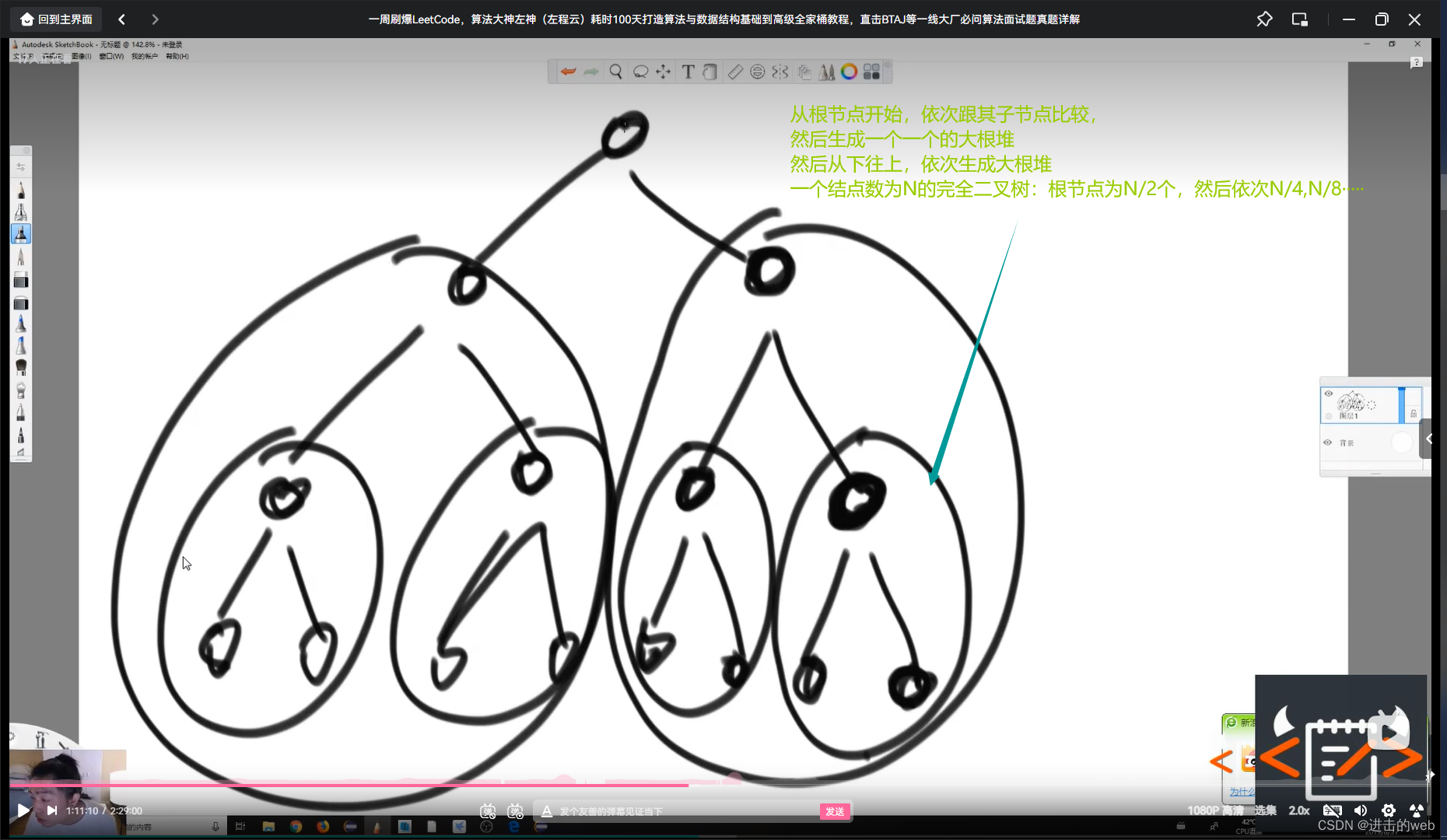Mute the video volume speaker icon
Image resolution: width=1447 pixels, height=840 pixels.
[x=1361, y=810]
